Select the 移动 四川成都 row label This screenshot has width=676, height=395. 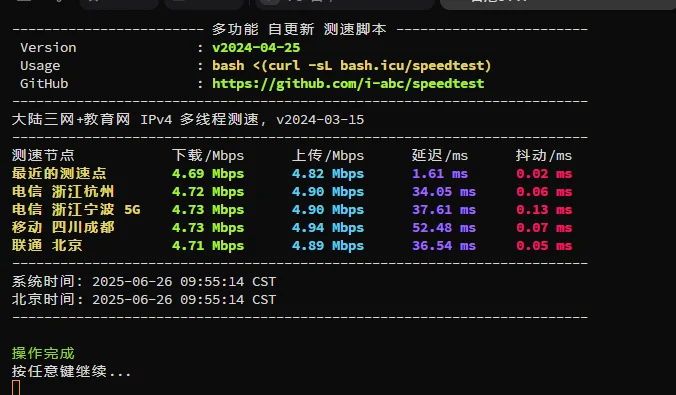click(63, 227)
